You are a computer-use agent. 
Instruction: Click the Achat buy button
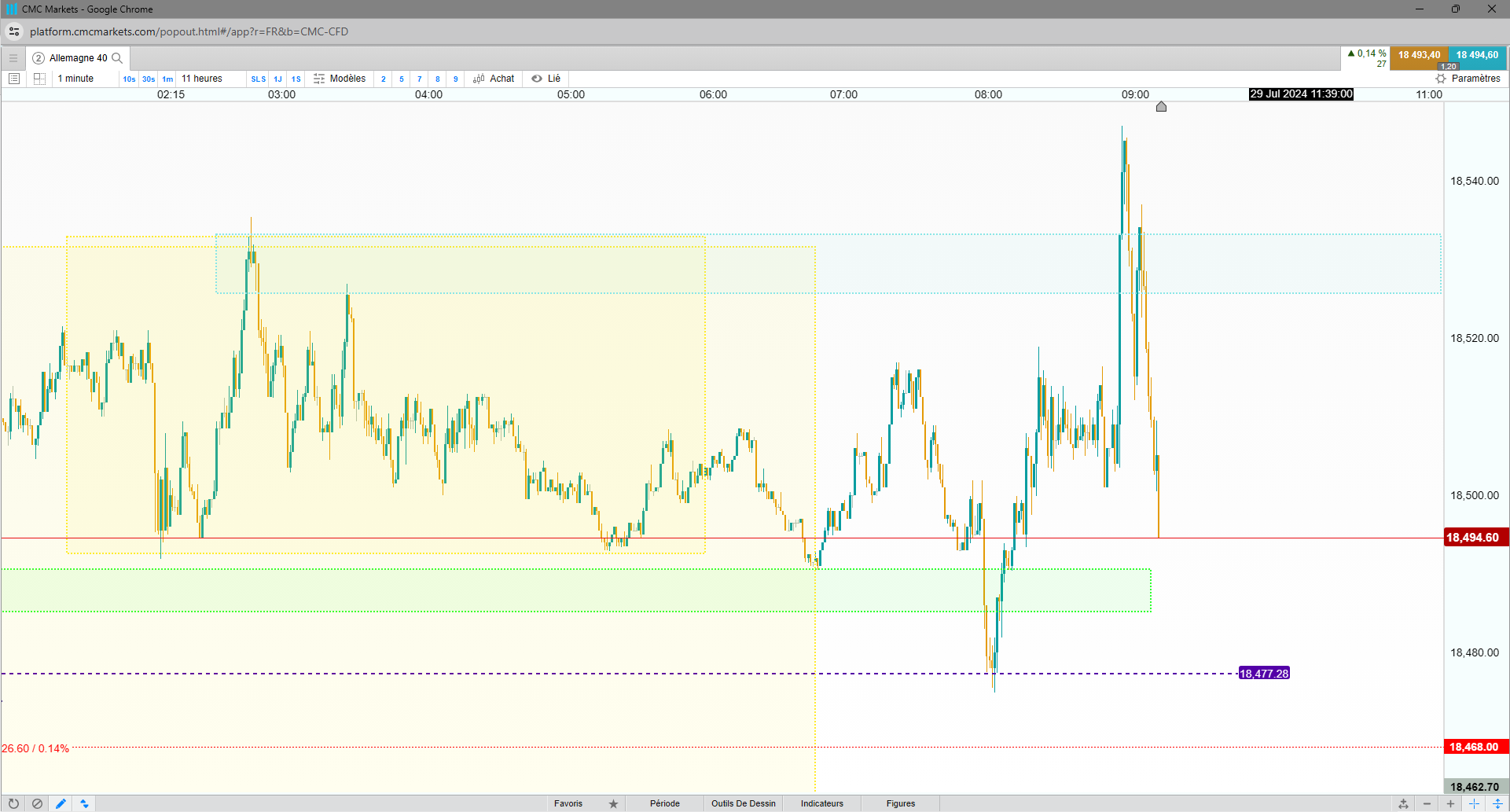point(494,79)
